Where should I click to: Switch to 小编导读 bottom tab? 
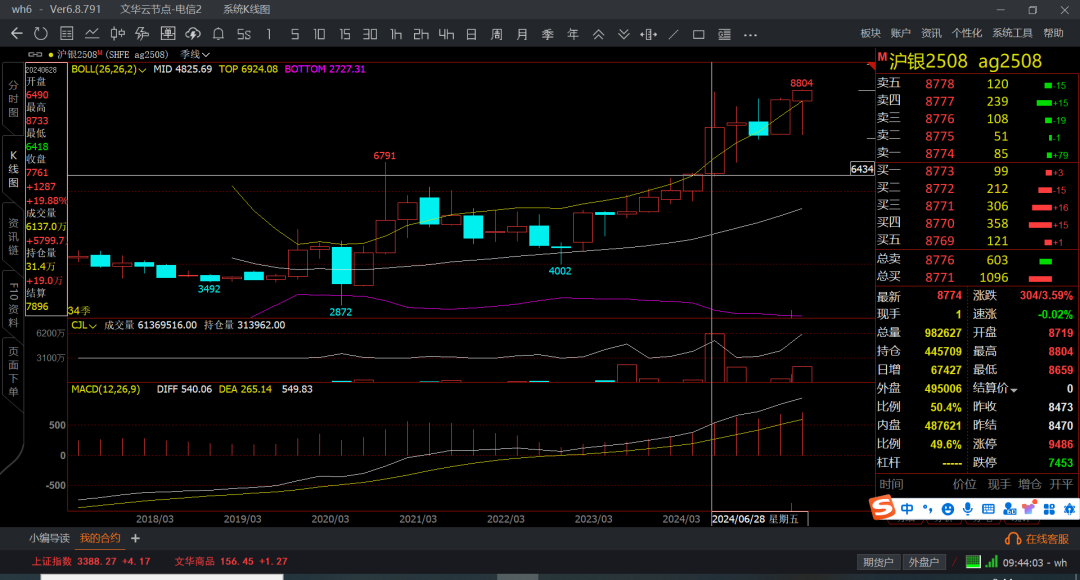50,539
